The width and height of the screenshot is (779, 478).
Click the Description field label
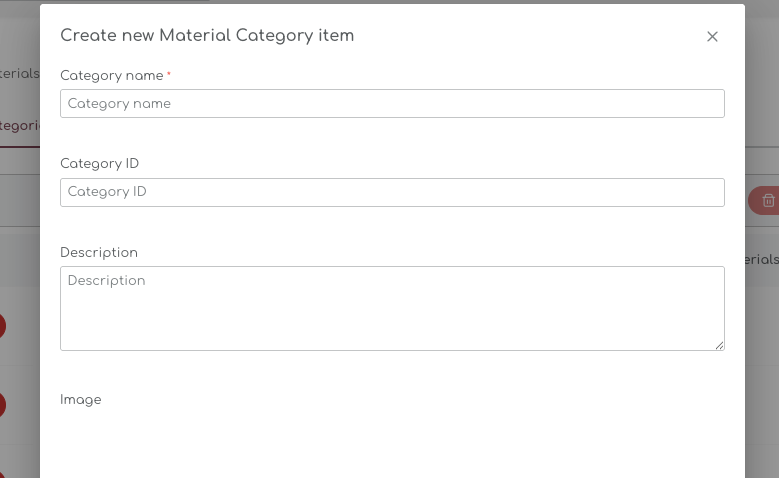99,252
